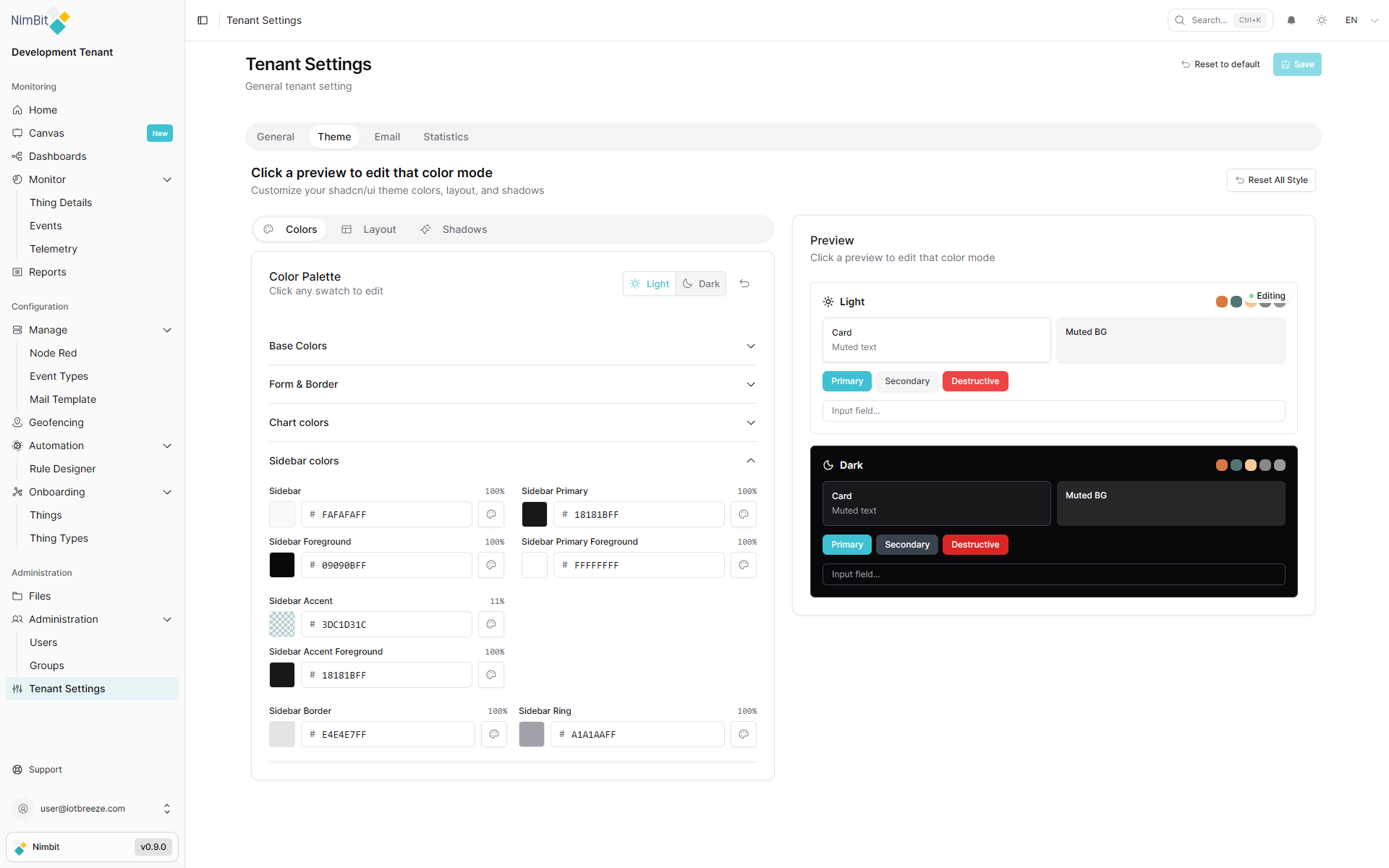Click the Reset All Style button
This screenshot has width=1389, height=868.
tap(1271, 179)
